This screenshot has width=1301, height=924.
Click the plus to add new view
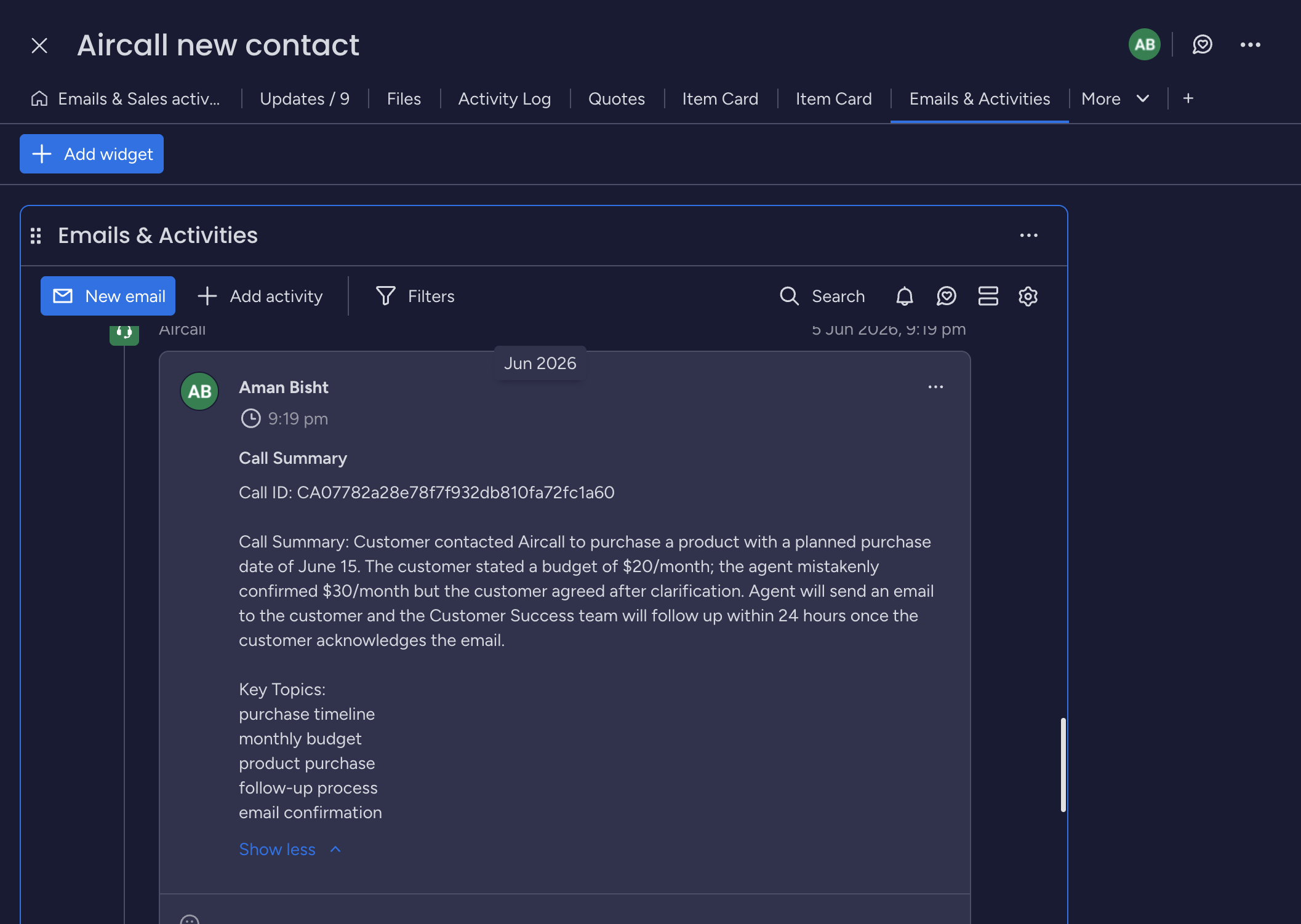pyautogui.click(x=1188, y=98)
